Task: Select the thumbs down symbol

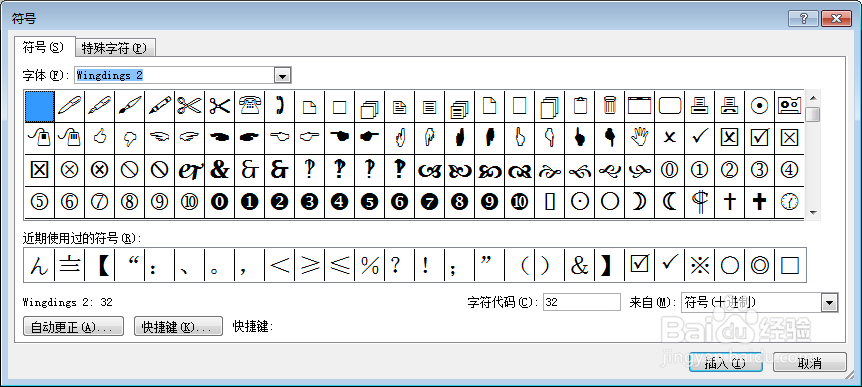Action: [130, 138]
